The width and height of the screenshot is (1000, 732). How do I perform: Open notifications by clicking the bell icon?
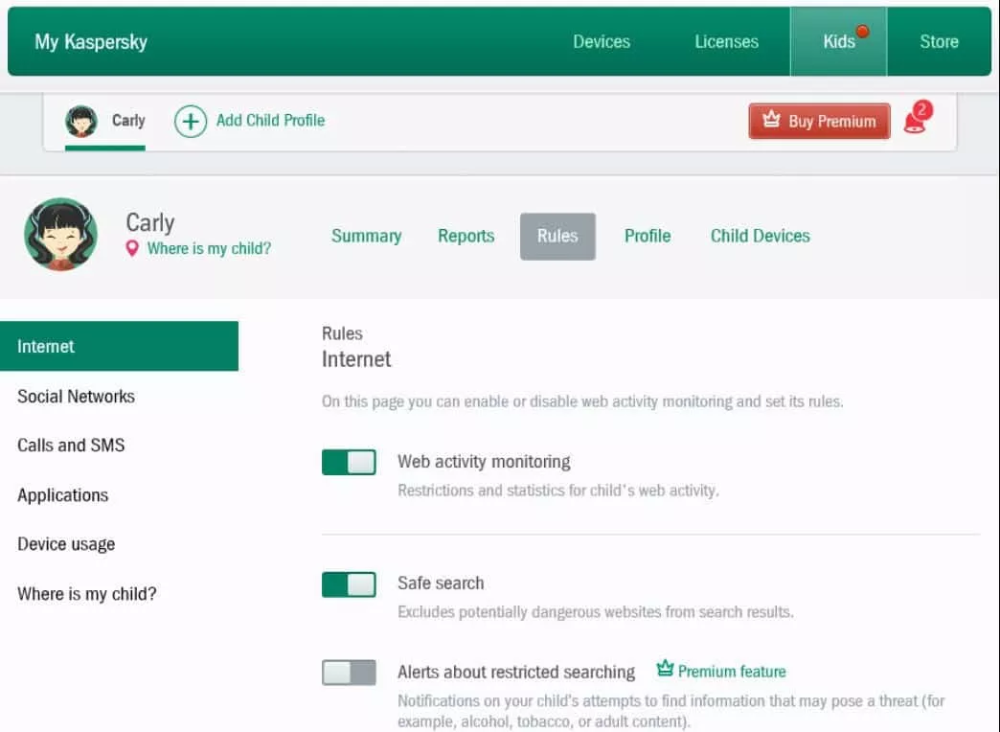[916, 120]
